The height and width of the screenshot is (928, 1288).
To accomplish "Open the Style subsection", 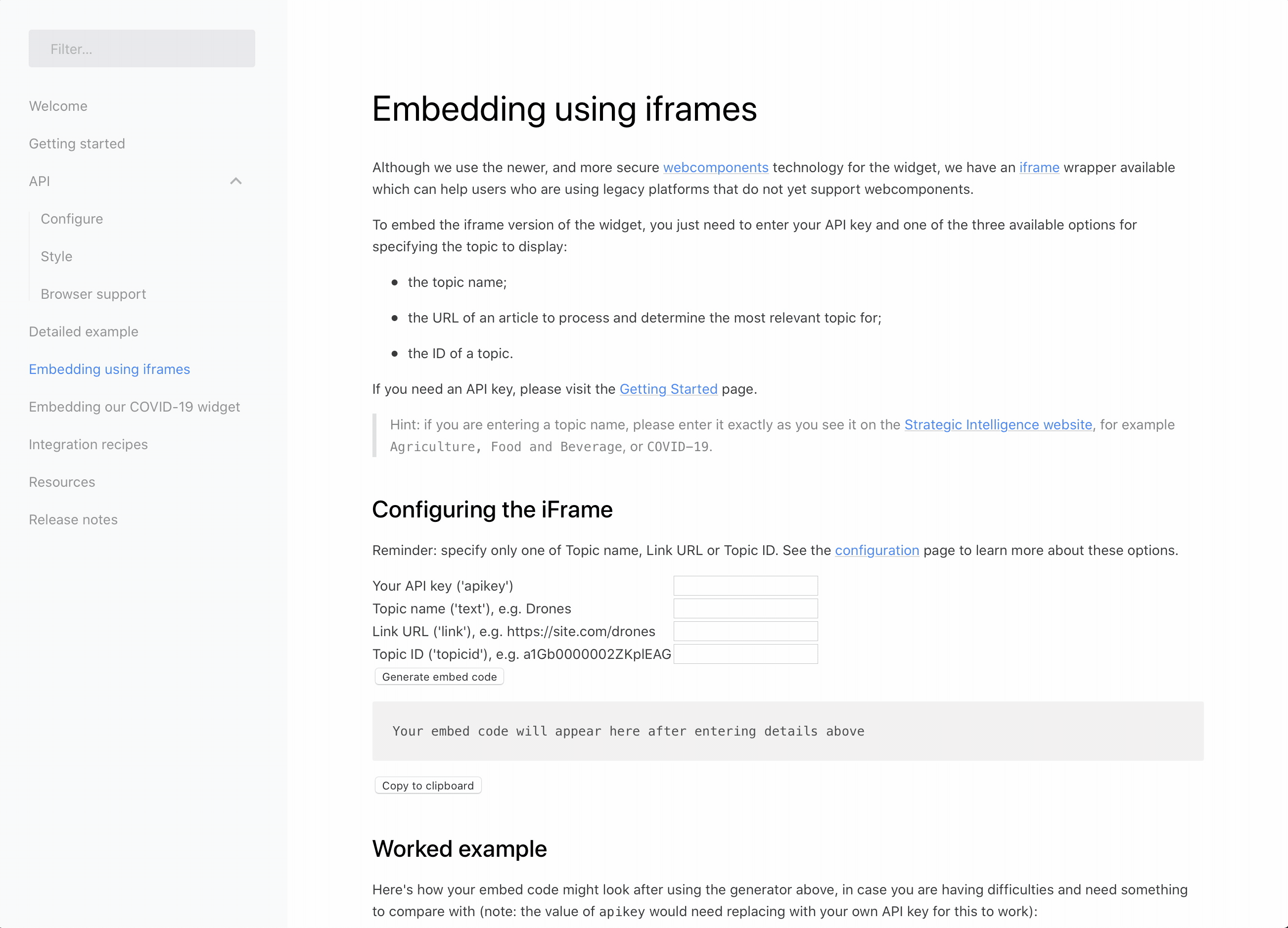I will tap(57, 256).
